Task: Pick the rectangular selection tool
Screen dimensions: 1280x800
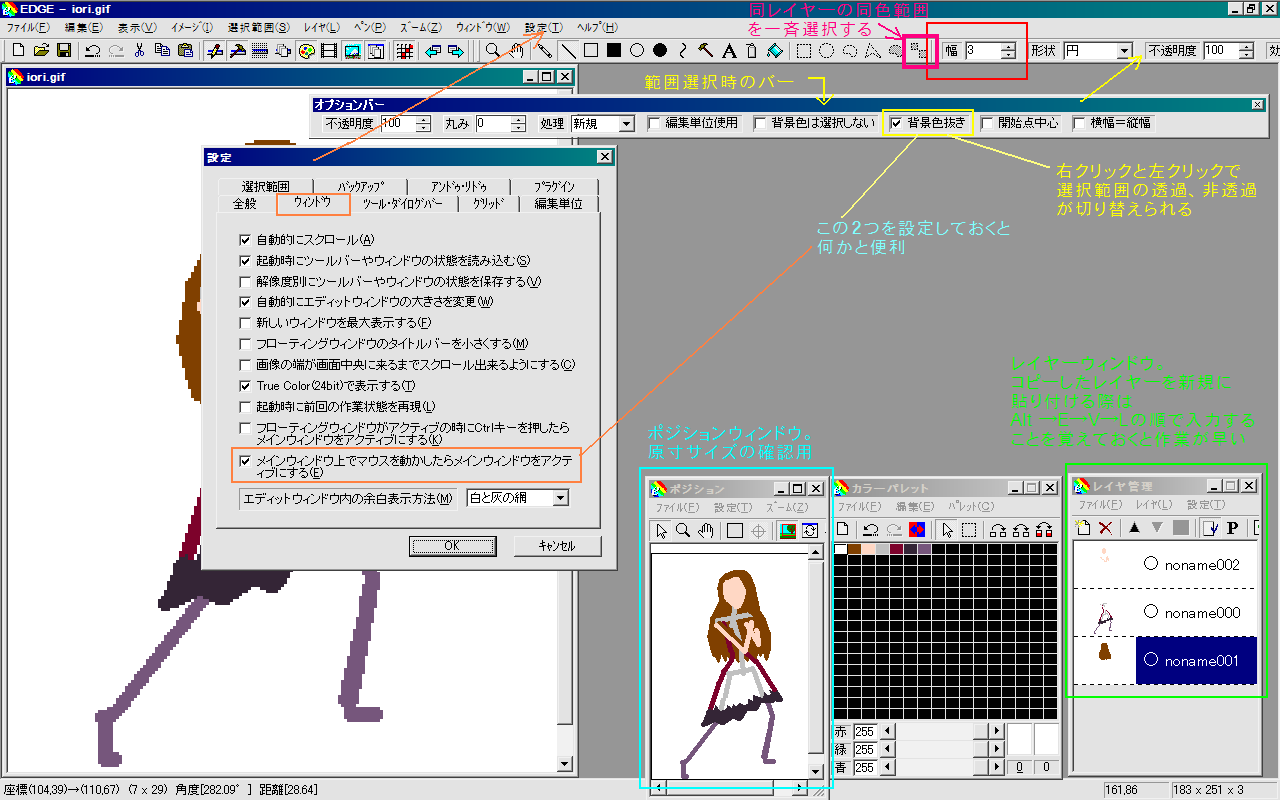Action: pos(804,51)
